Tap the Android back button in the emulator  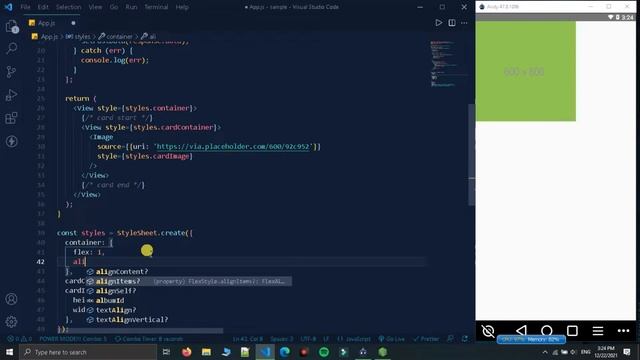(x=521, y=331)
